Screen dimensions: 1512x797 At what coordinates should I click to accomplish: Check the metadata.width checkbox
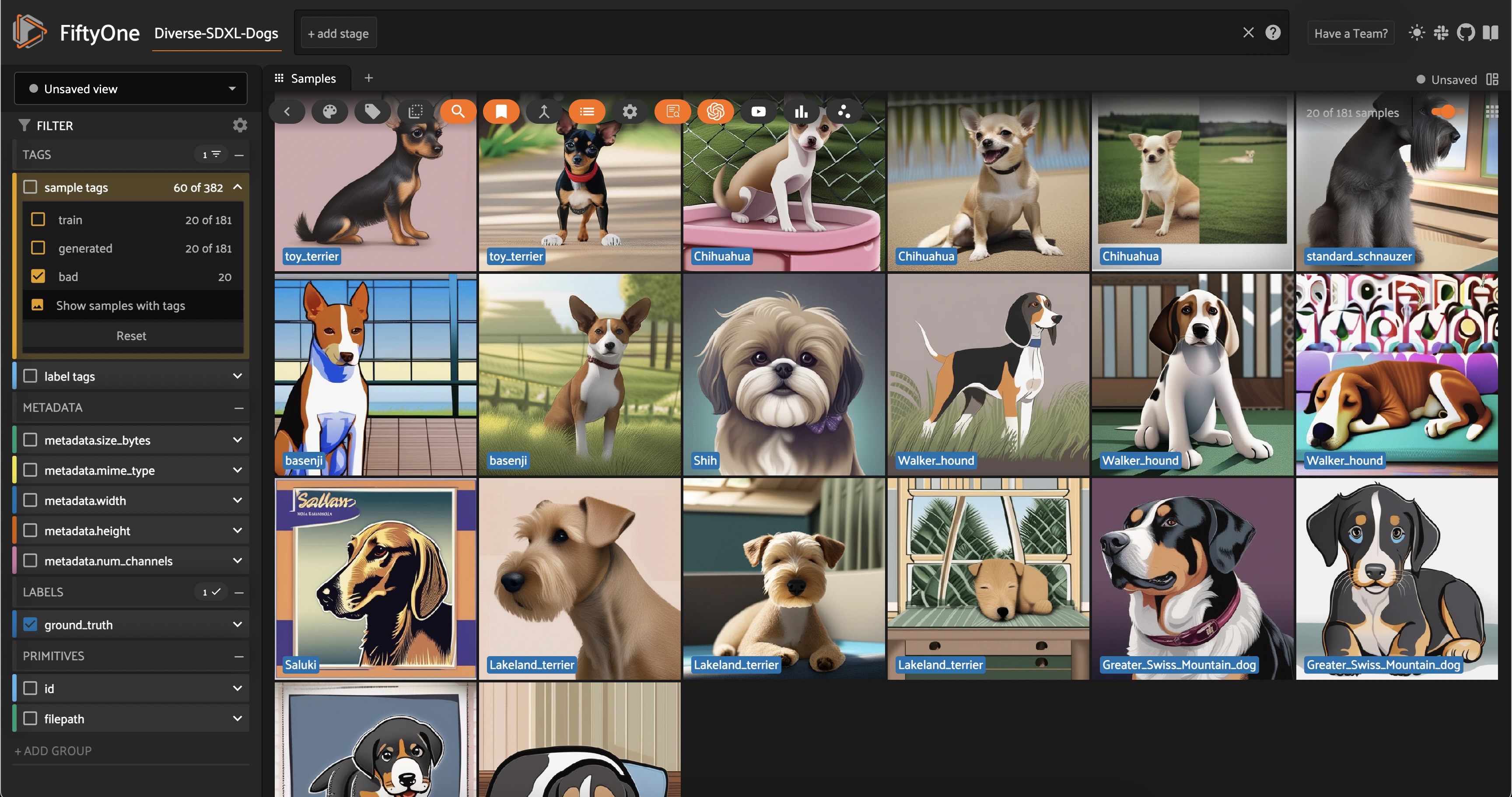coord(30,500)
